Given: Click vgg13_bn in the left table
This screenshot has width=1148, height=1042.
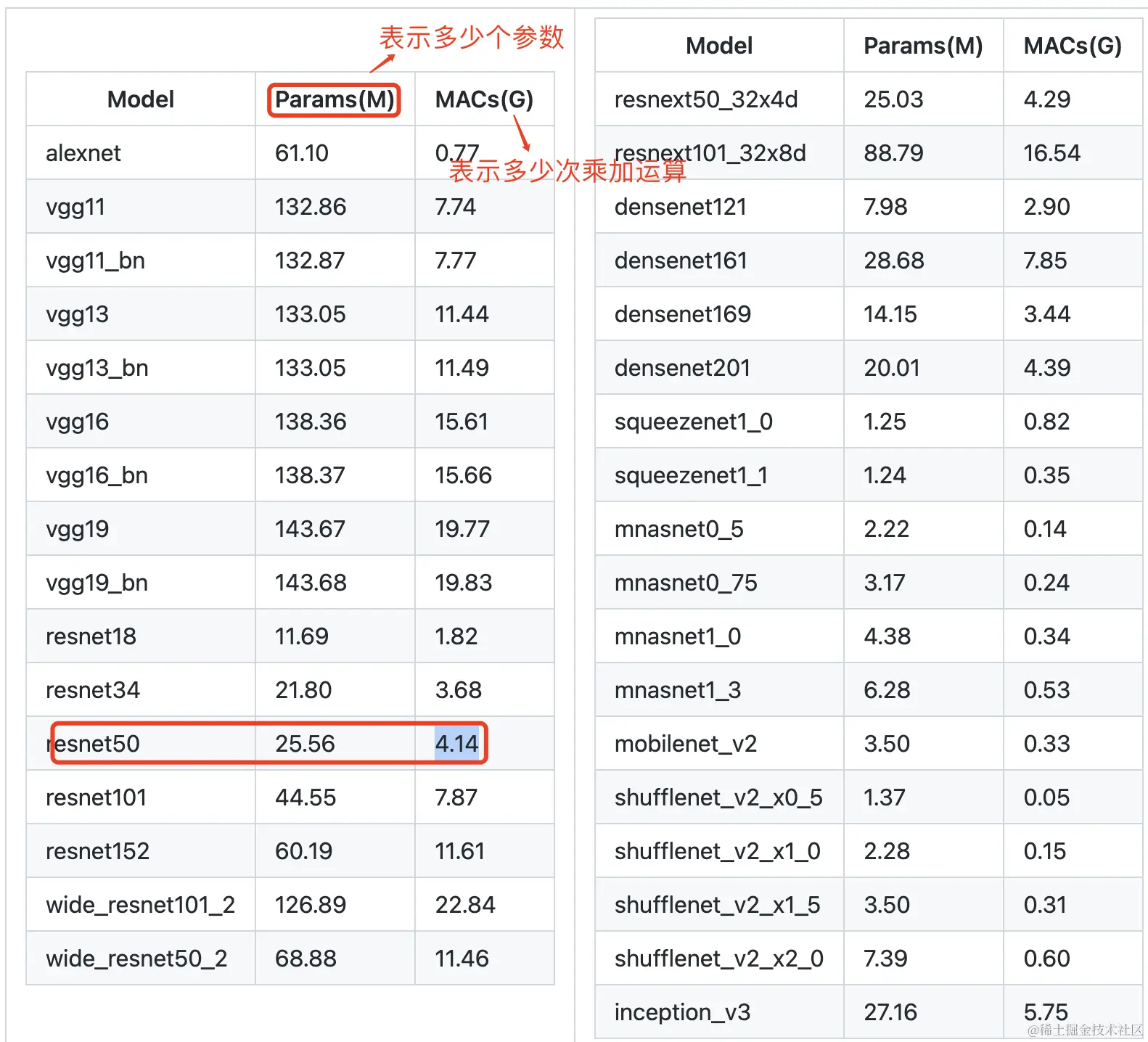Looking at the screenshot, I should click(x=97, y=369).
